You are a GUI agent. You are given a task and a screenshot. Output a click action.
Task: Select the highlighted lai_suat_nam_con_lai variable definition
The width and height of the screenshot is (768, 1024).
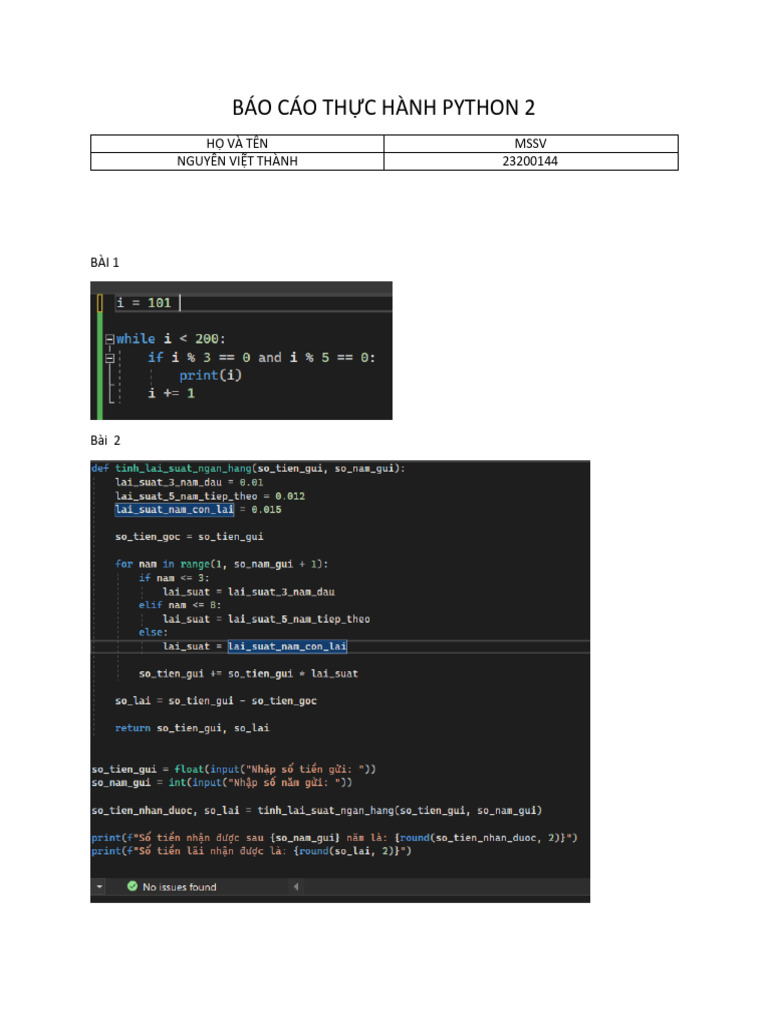click(174, 509)
